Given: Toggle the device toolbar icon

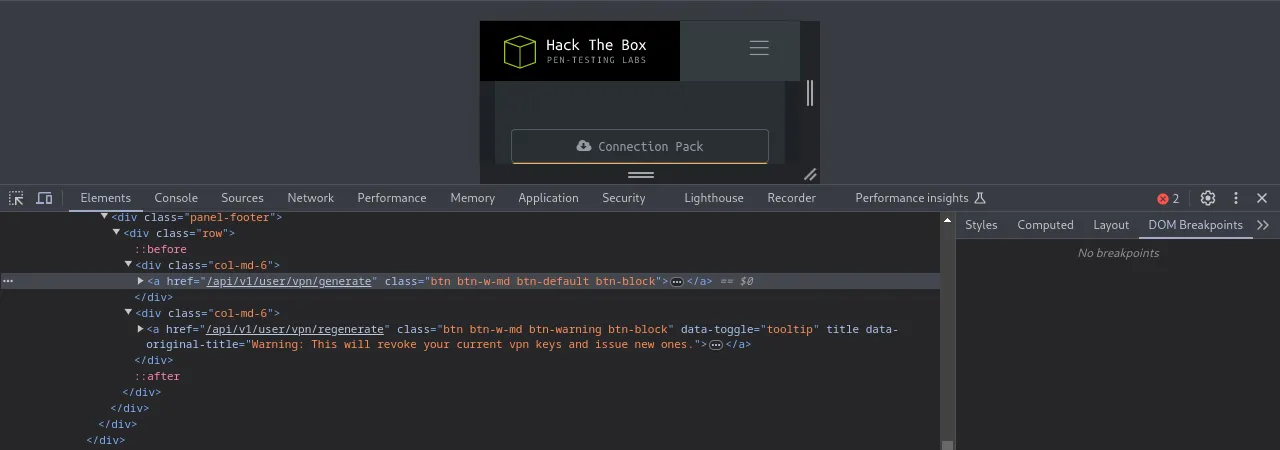Looking at the screenshot, I should tap(44, 198).
